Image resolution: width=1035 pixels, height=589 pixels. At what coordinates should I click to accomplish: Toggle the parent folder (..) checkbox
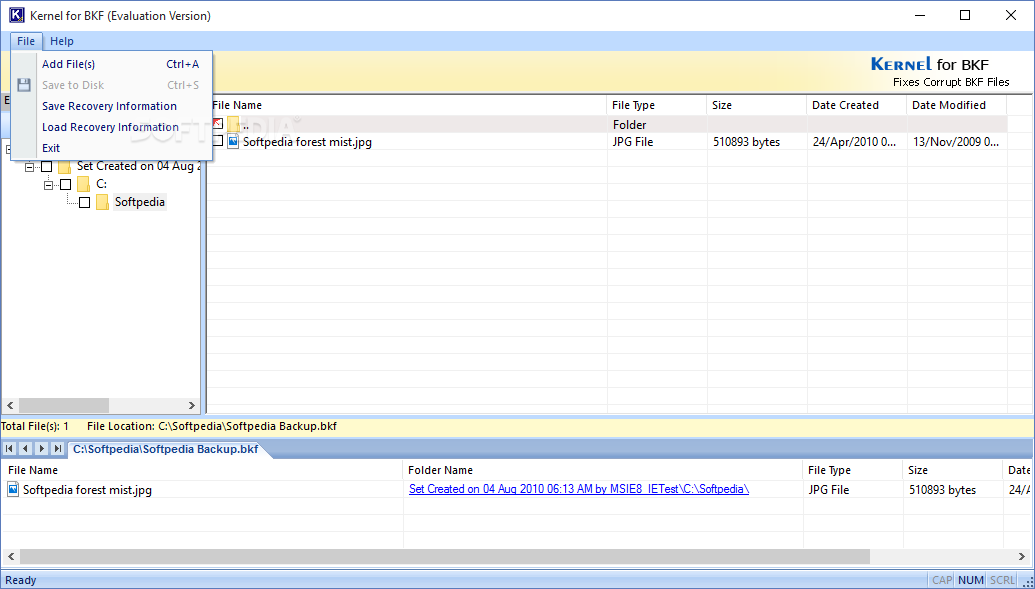click(x=217, y=123)
